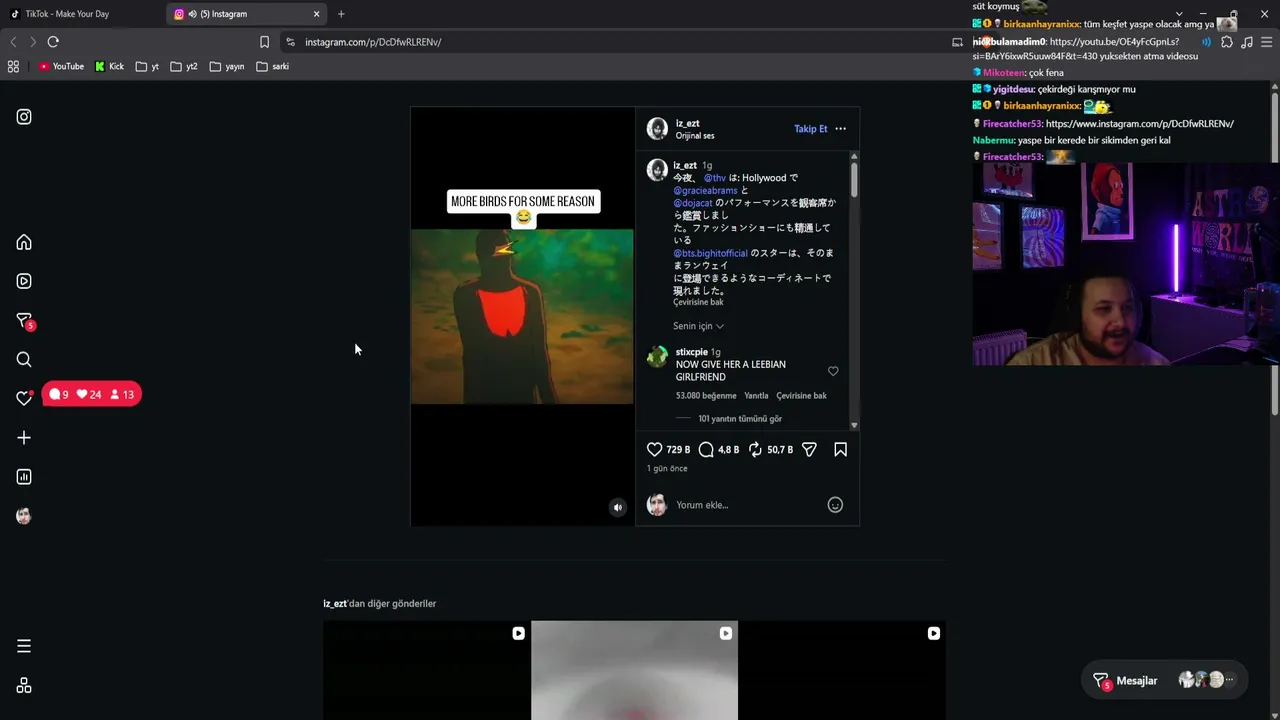Screen dimensions: 1280x720
Task: Open @bts.bighitofficial mention in caption
Action: pos(710,253)
